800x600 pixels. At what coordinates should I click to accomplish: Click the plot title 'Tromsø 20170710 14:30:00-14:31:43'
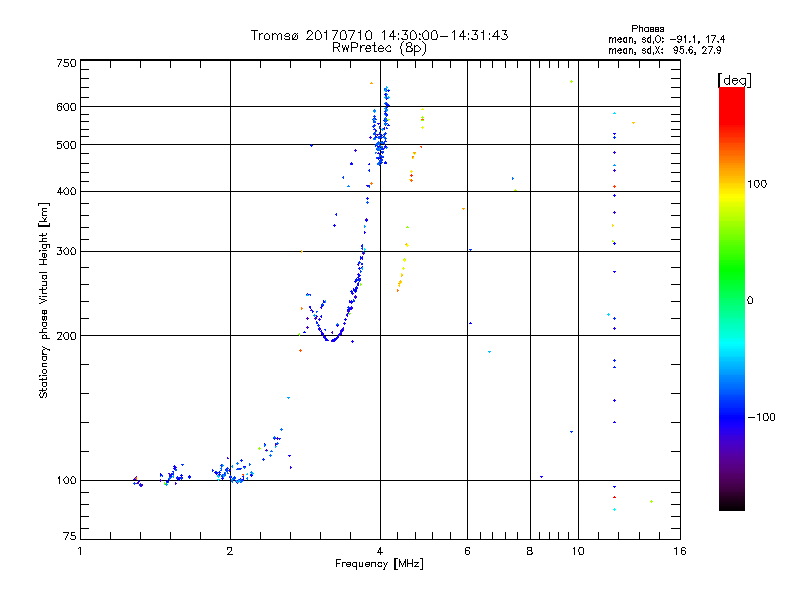380,35
